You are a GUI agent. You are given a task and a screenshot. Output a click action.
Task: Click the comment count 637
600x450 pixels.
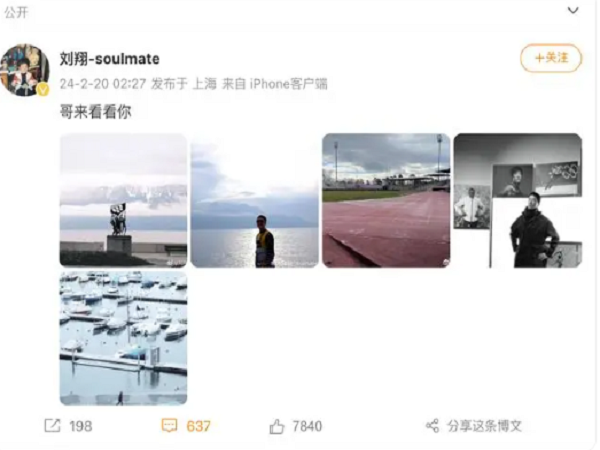coord(198,426)
